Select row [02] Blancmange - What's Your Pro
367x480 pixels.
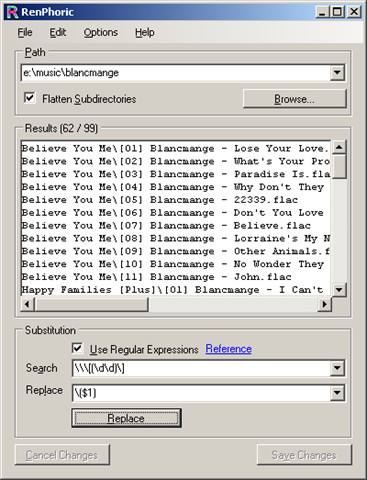[x=176, y=161]
